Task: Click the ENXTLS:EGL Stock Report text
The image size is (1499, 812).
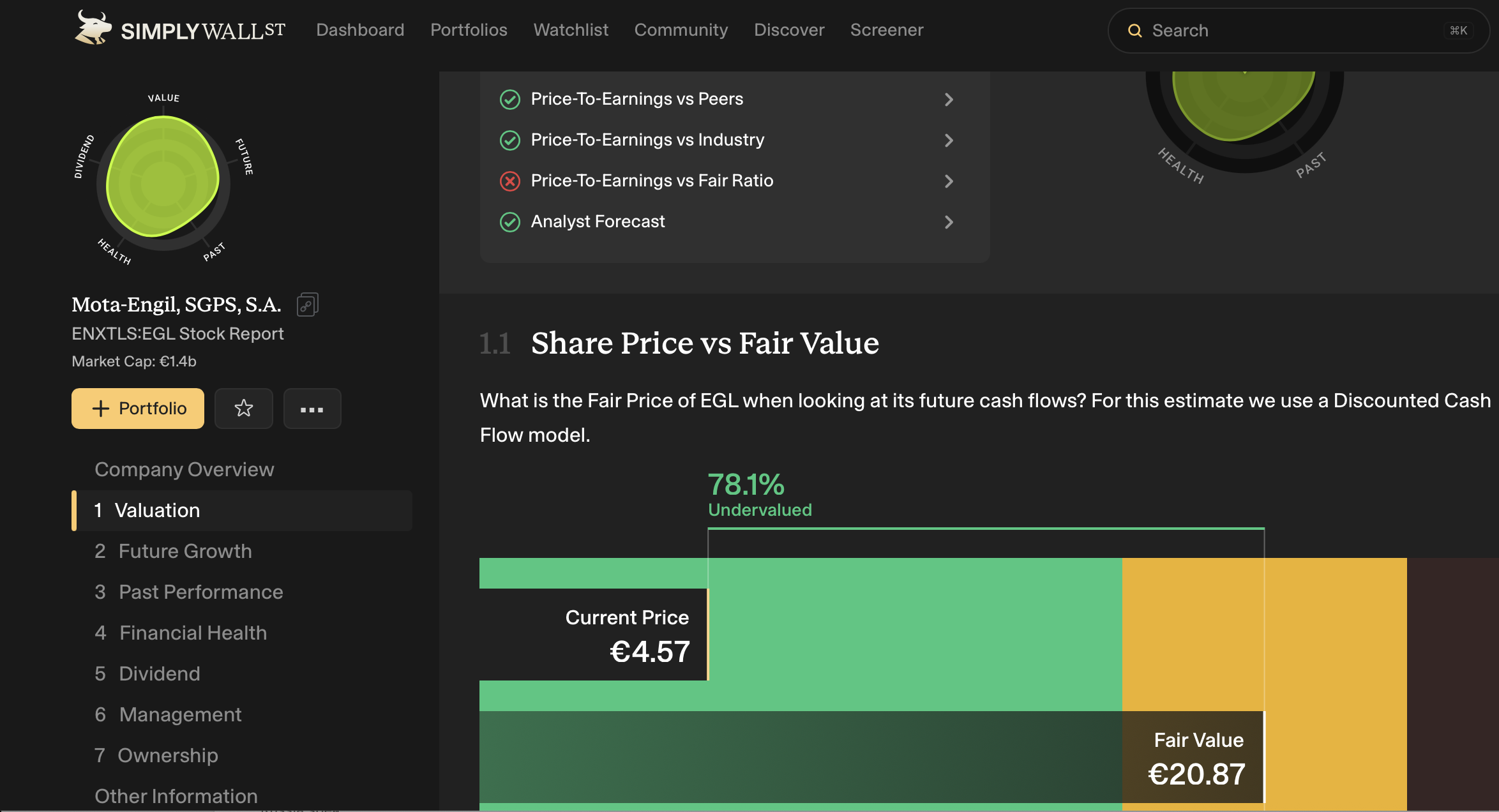Action: click(x=177, y=334)
